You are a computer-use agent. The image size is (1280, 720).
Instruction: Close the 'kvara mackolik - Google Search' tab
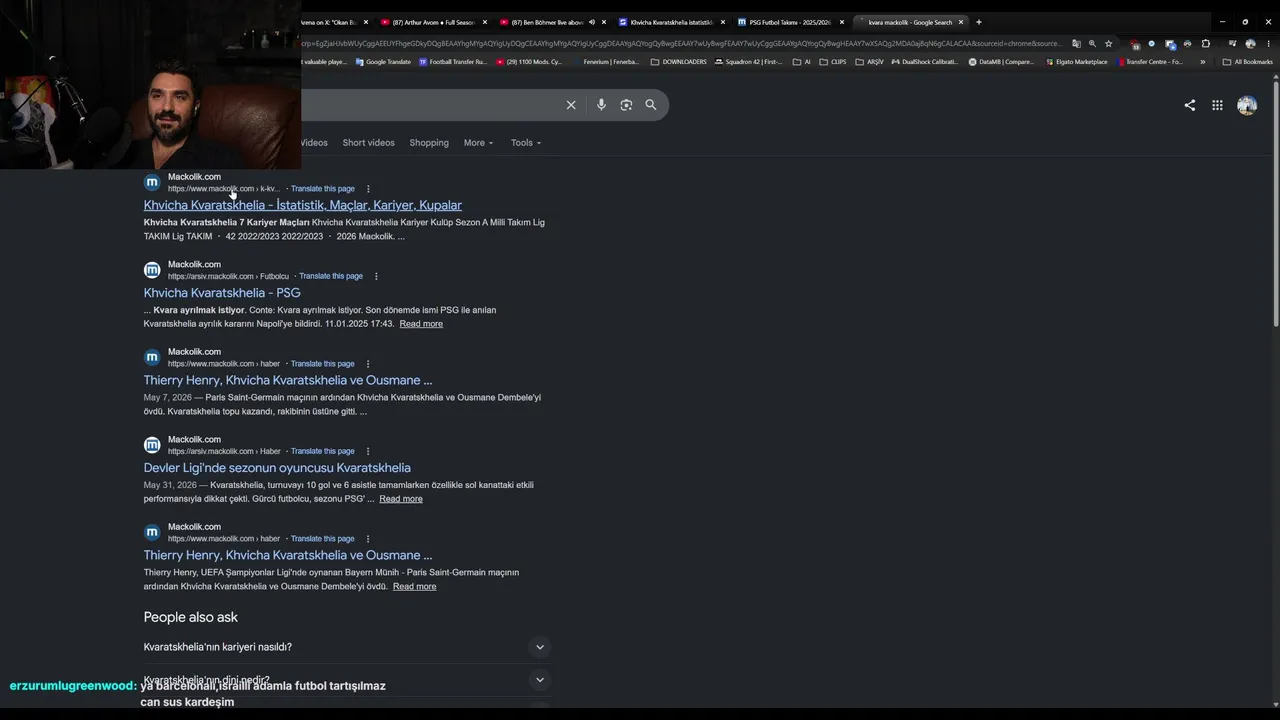click(961, 22)
